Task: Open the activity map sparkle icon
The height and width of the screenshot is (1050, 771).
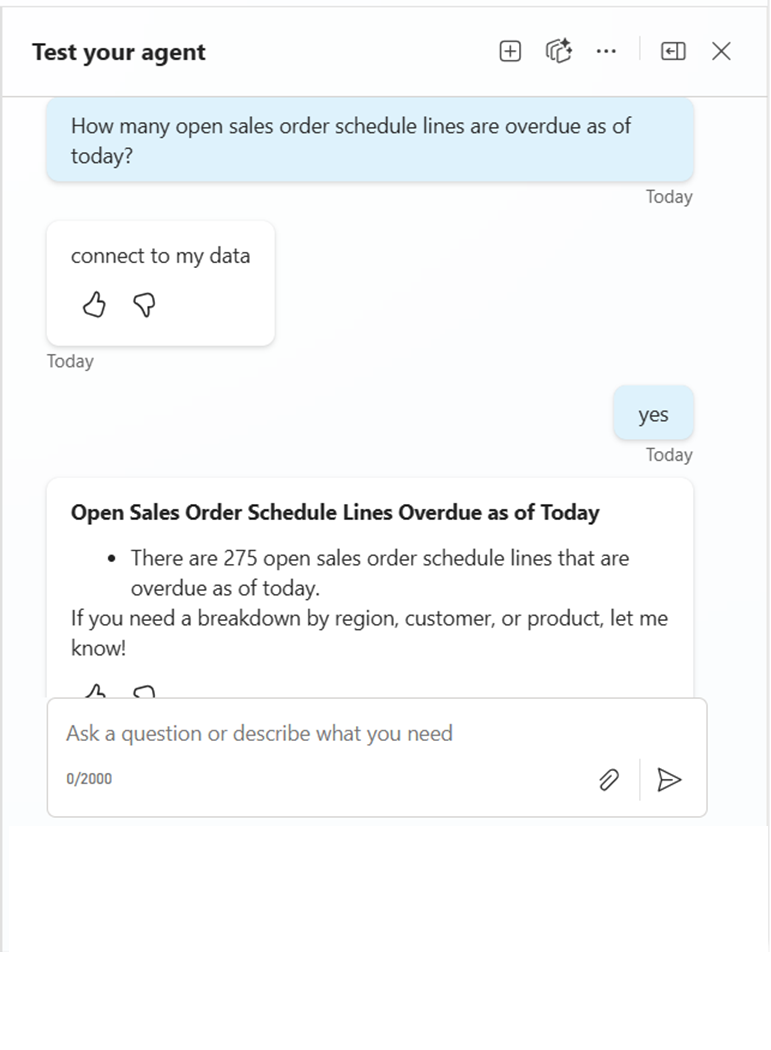Action: pyautogui.click(x=558, y=51)
